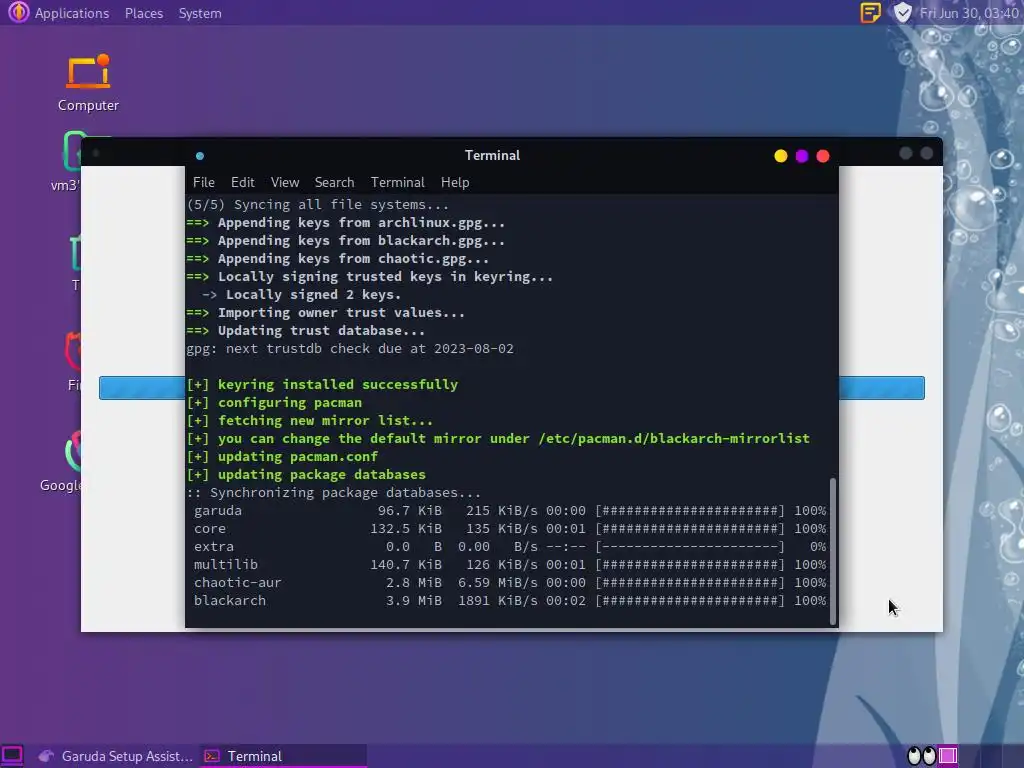
Task: Click the Garuda logo in top panel
Action: coord(18,12)
